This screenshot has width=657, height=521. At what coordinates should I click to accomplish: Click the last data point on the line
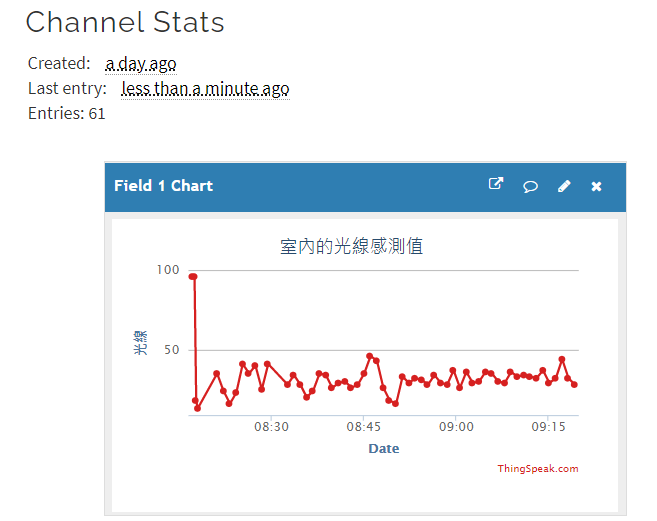574,384
